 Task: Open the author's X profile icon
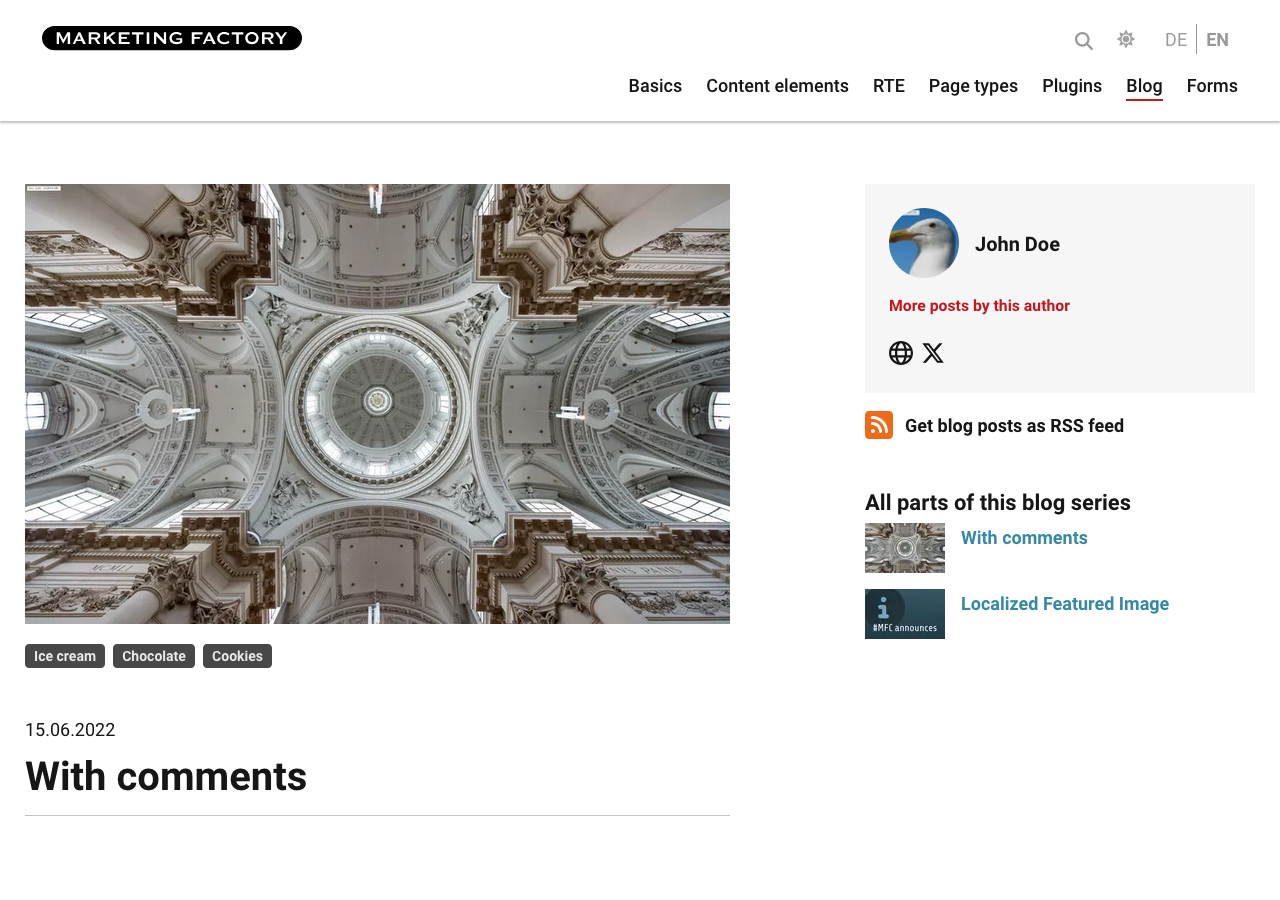click(933, 353)
